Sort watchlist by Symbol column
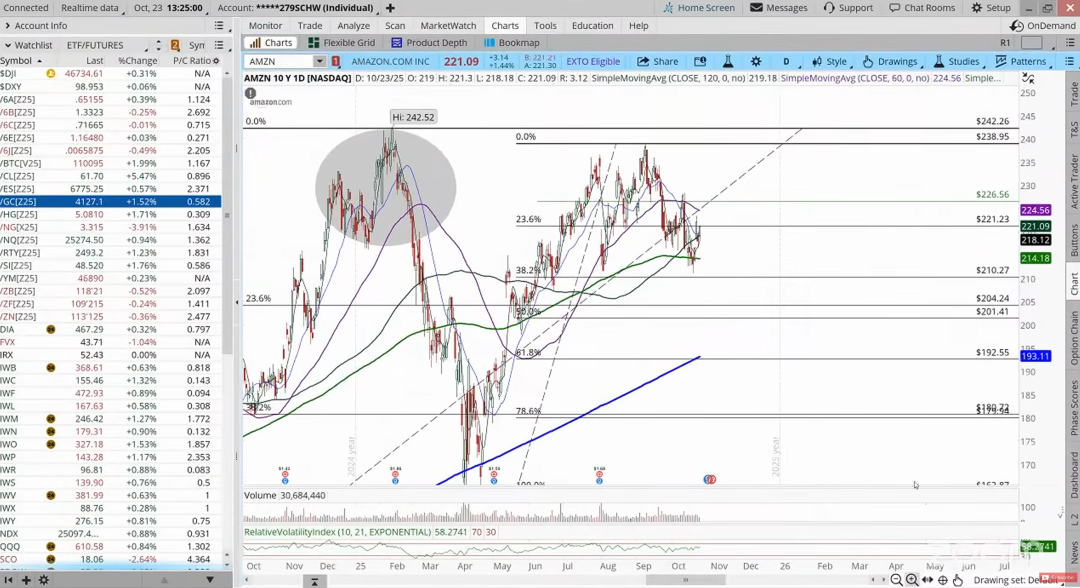 (x=21, y=61)
